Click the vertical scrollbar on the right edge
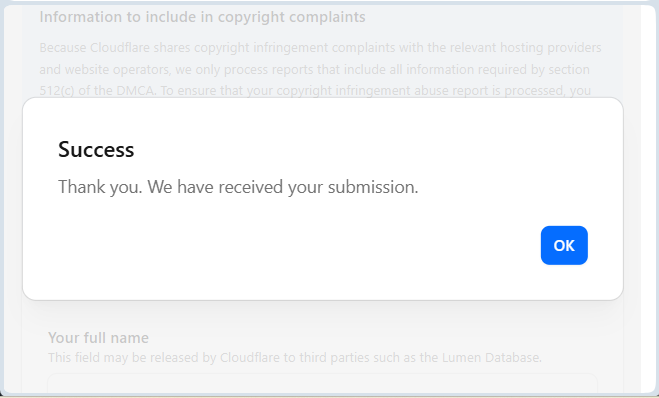The width and height of the screenshot is (659, 398). tap(648, 200)
